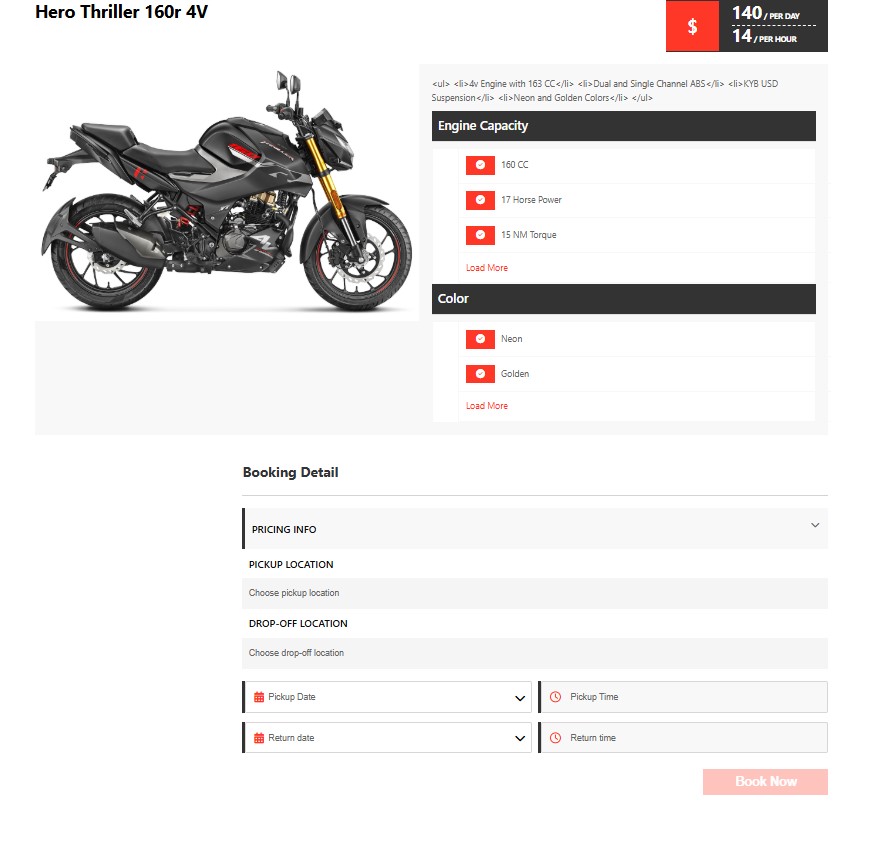884x850 pixels.
Task: Click Load More under Color
Action: (487, 406)
